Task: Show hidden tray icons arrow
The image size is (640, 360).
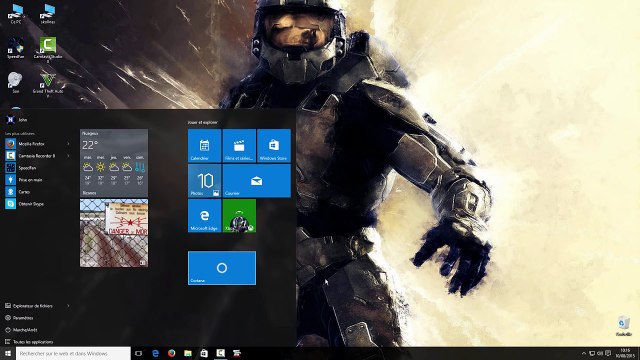Action: click(x=584, y=353)
